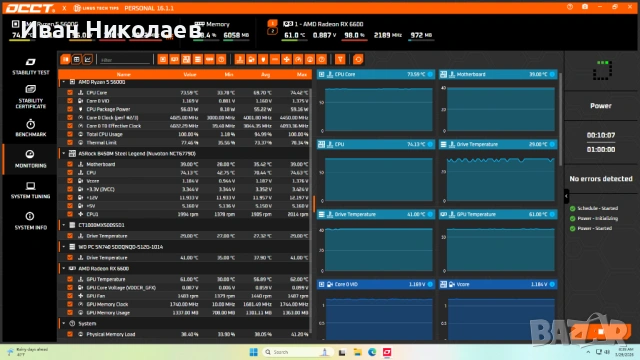Click the GPU Temperature graph color dot
The width and height of the screenshot is (640, 360).
point(552,214)
